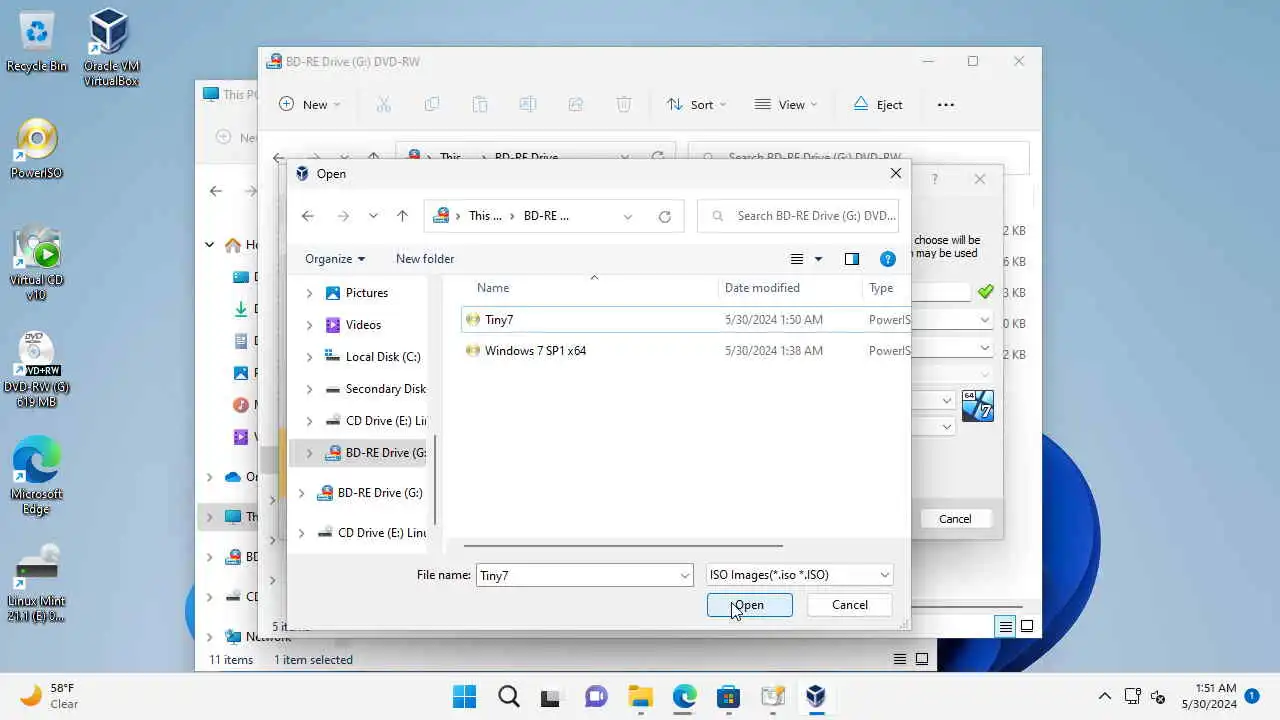This screenshot has height=720, width=1280.
Task: Expand Local Disk (C:) tree node
Action: pyautogui.click(x=309, y=357)
